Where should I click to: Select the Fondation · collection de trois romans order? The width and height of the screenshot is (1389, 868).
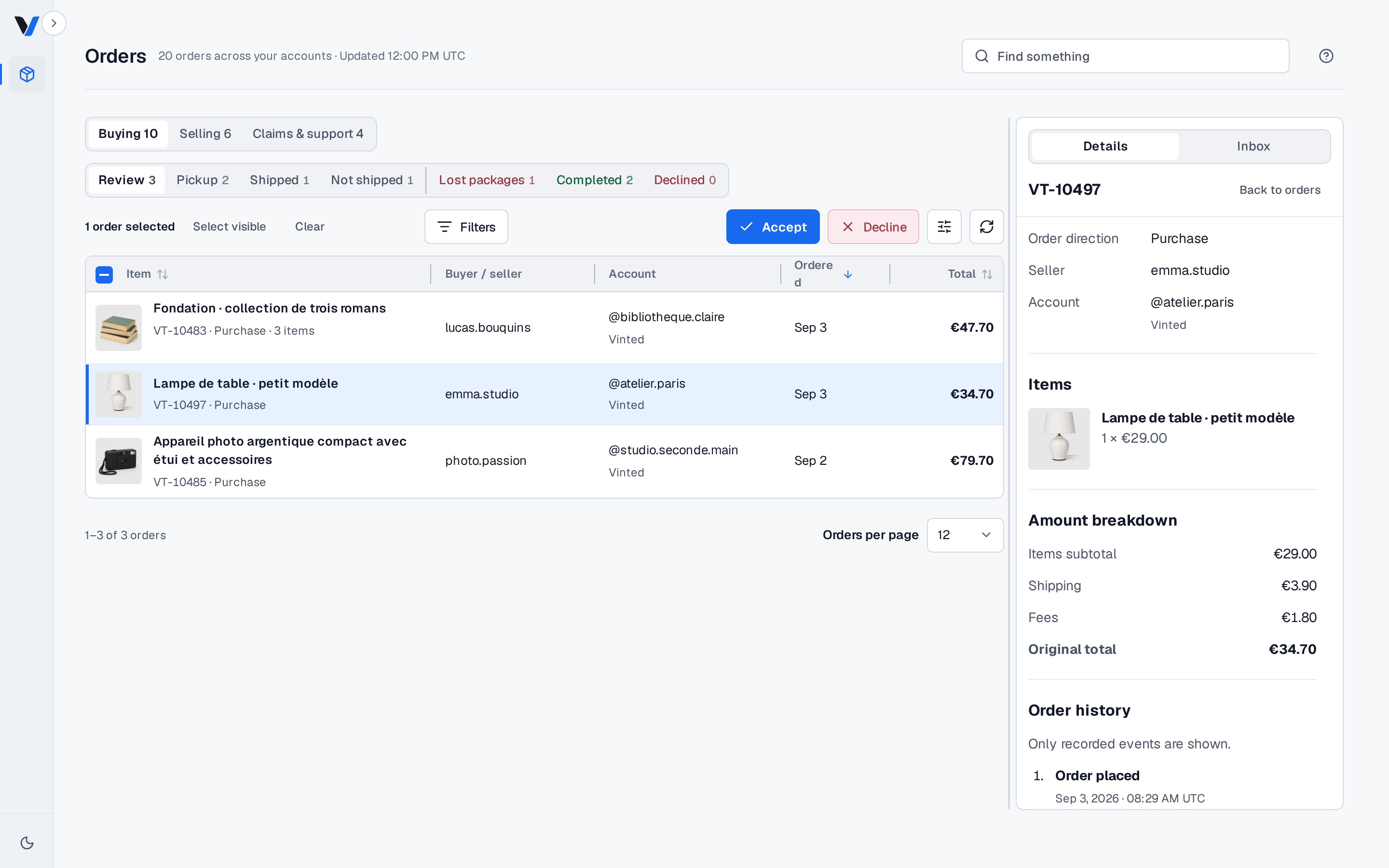pos(544,328)
